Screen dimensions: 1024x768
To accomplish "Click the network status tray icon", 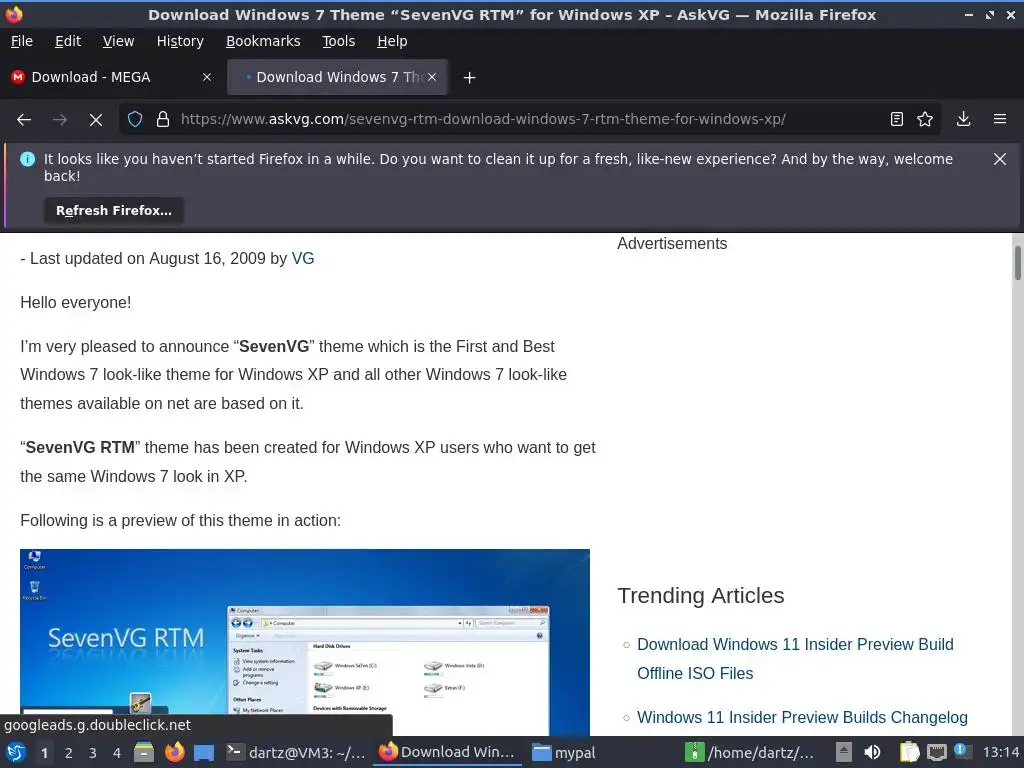I will coord(936,752).
